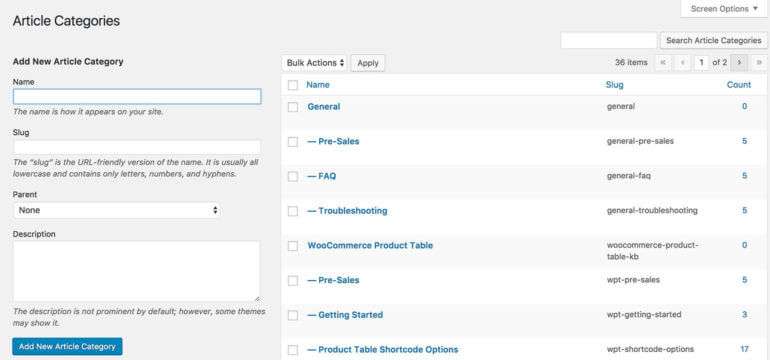Click count 5 for Troubleshooting row
The image size is (770, 360).
745,210
